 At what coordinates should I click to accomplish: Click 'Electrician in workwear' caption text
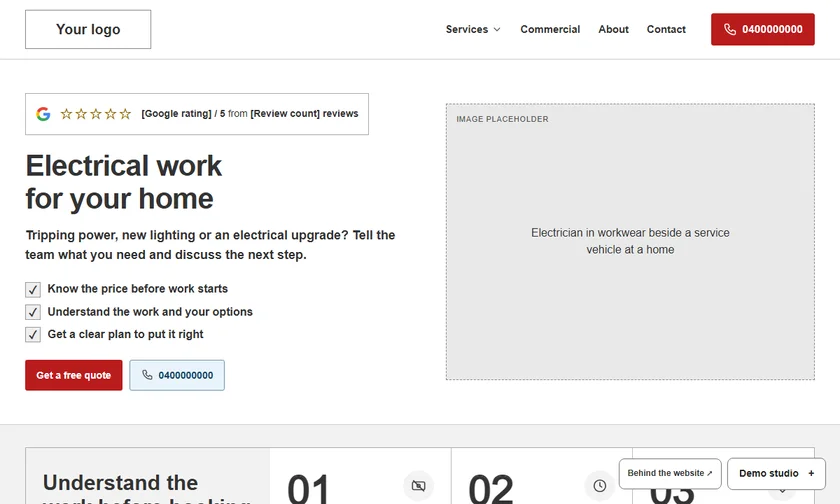(630, 241)
